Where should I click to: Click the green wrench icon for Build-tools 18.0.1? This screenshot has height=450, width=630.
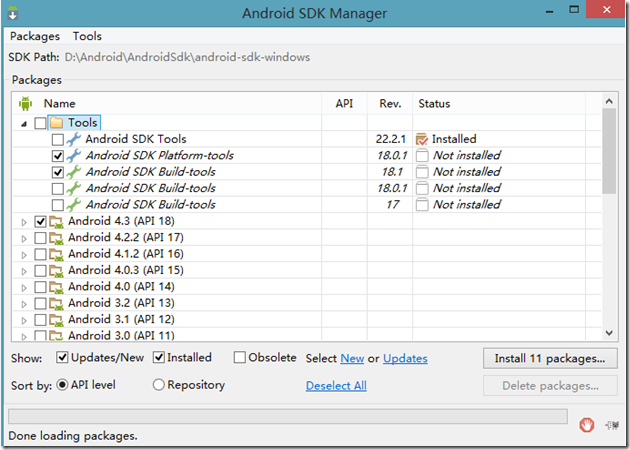[x=74, y=188]
